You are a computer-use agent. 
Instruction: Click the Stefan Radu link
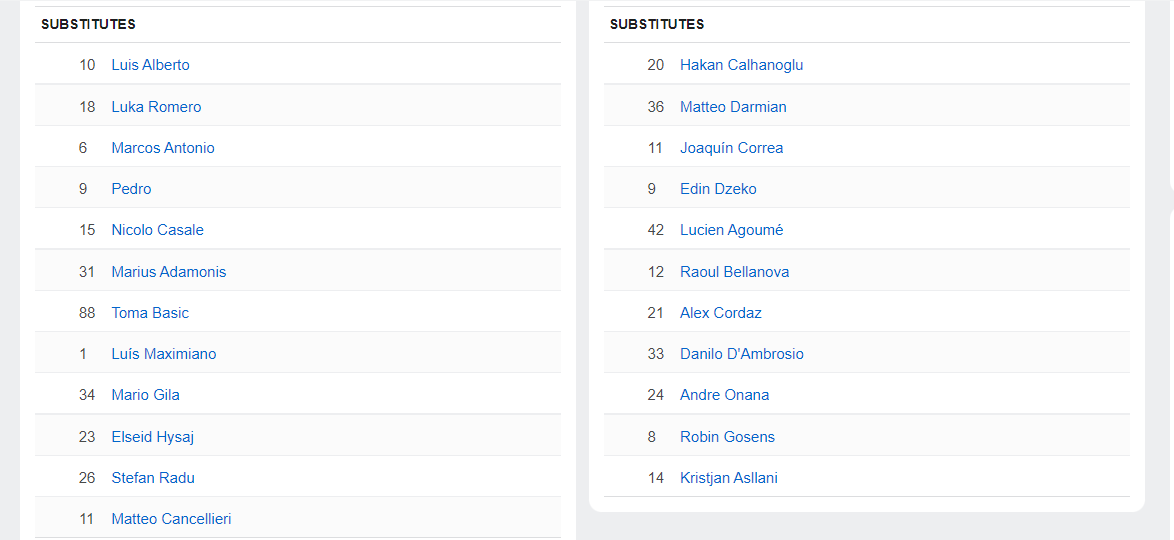tap(153, 478)
